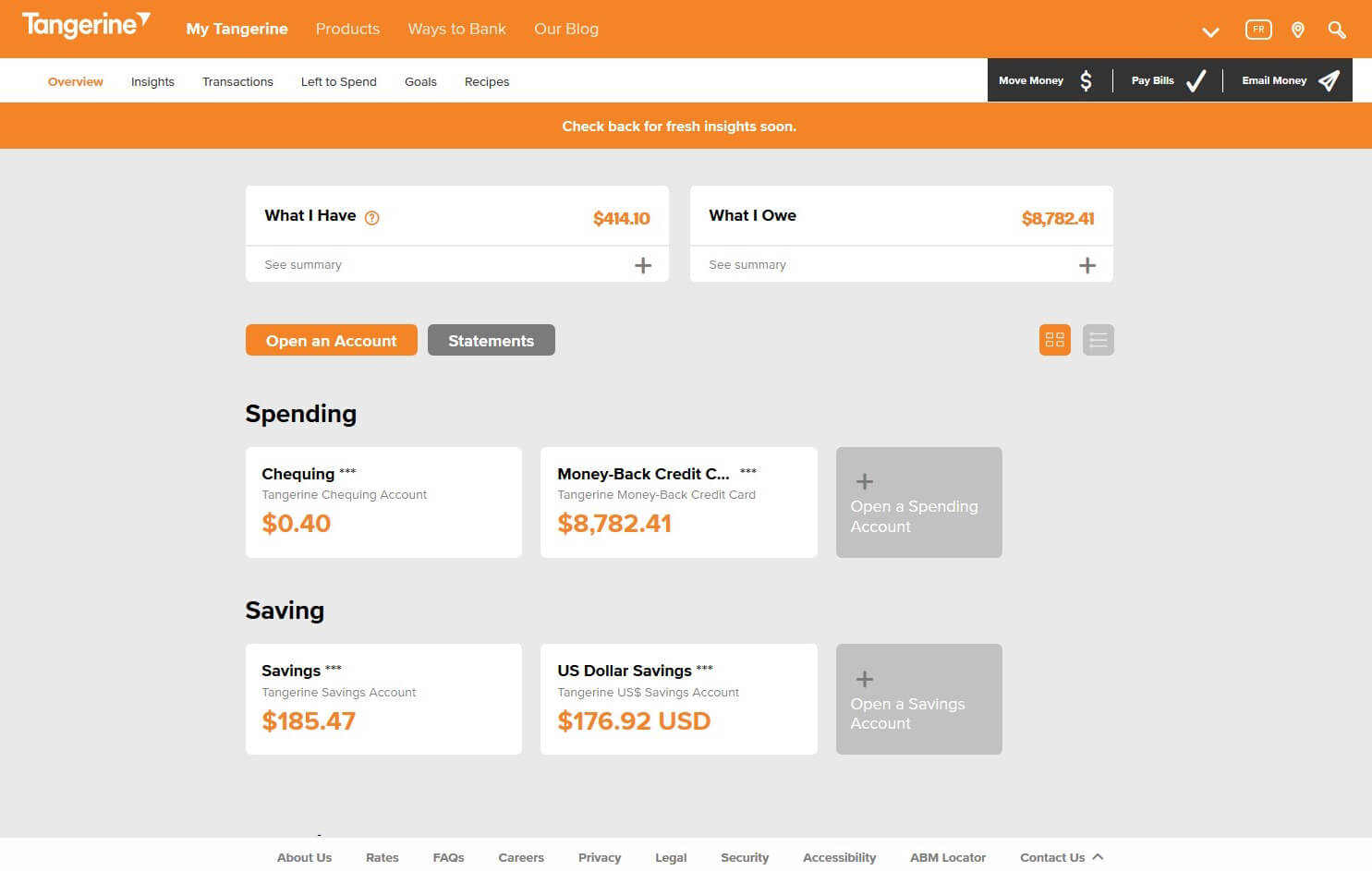The height and width of the screenshot is (871, 1372).
Task: Open the Chequing account card
Action: pos(383,502)
